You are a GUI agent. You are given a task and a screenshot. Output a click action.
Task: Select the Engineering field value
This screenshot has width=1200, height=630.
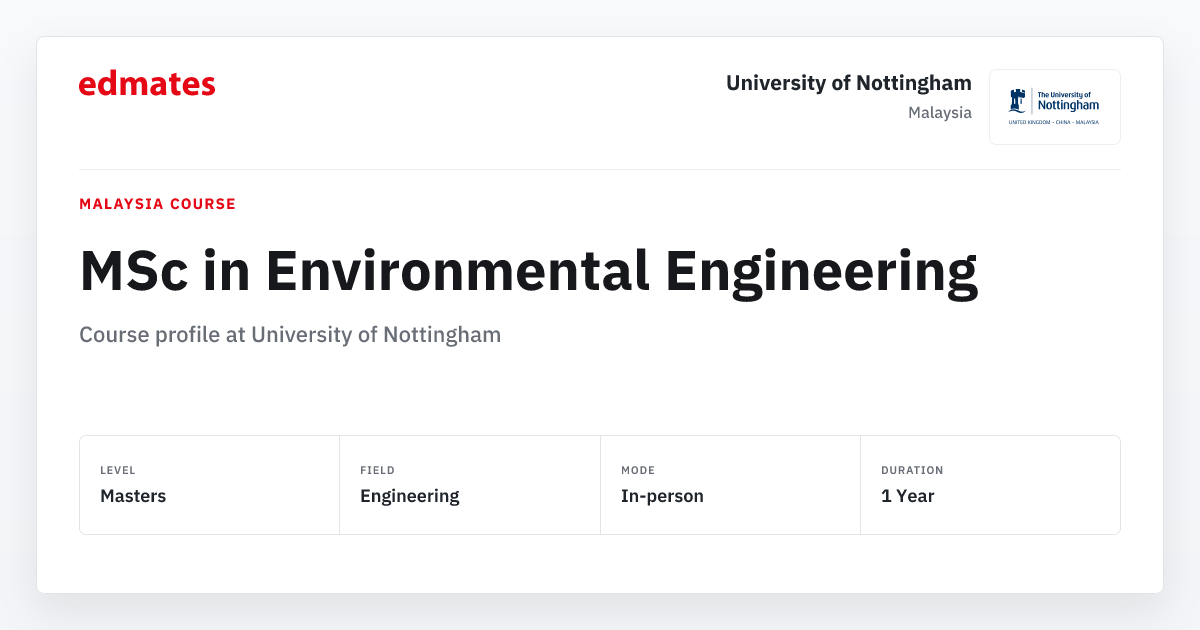tap(410, 496)
